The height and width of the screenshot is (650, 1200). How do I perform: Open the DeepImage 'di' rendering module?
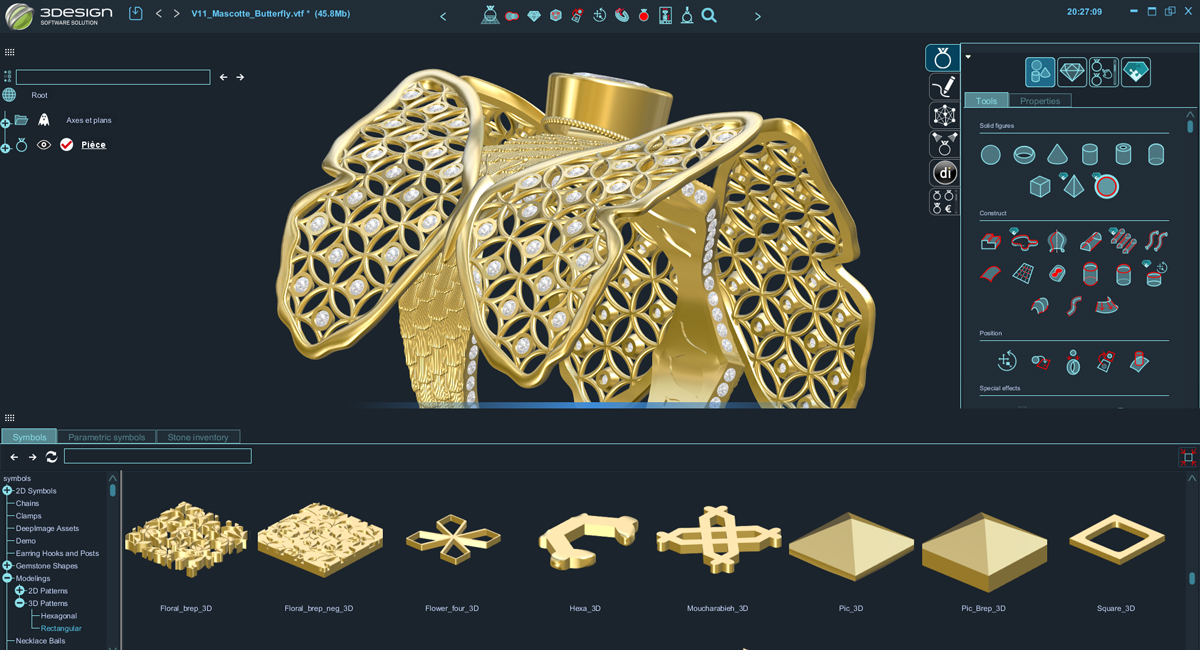[x=943, y=173]
